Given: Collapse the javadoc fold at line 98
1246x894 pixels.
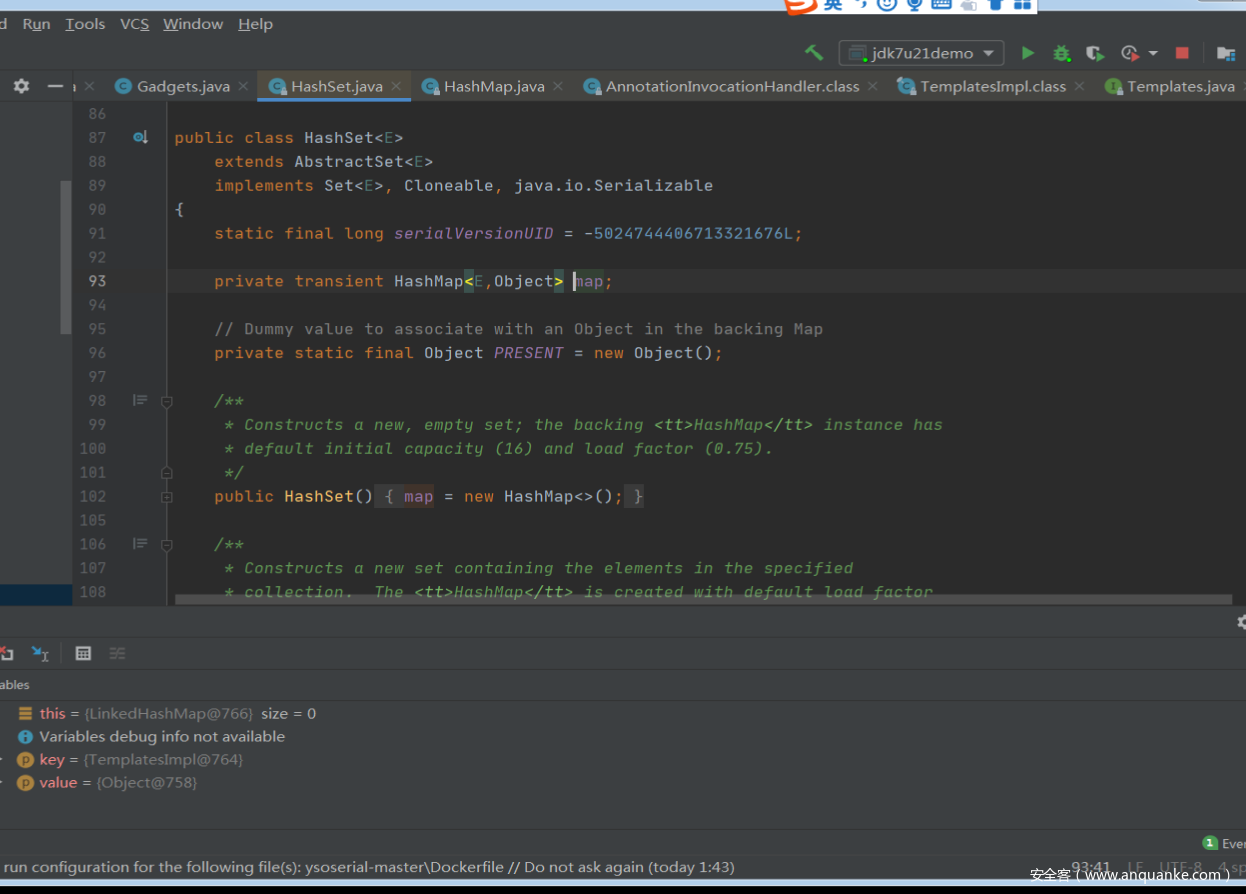Looking at the screenshot, I should pyautogui.click(x=167, y=401).
